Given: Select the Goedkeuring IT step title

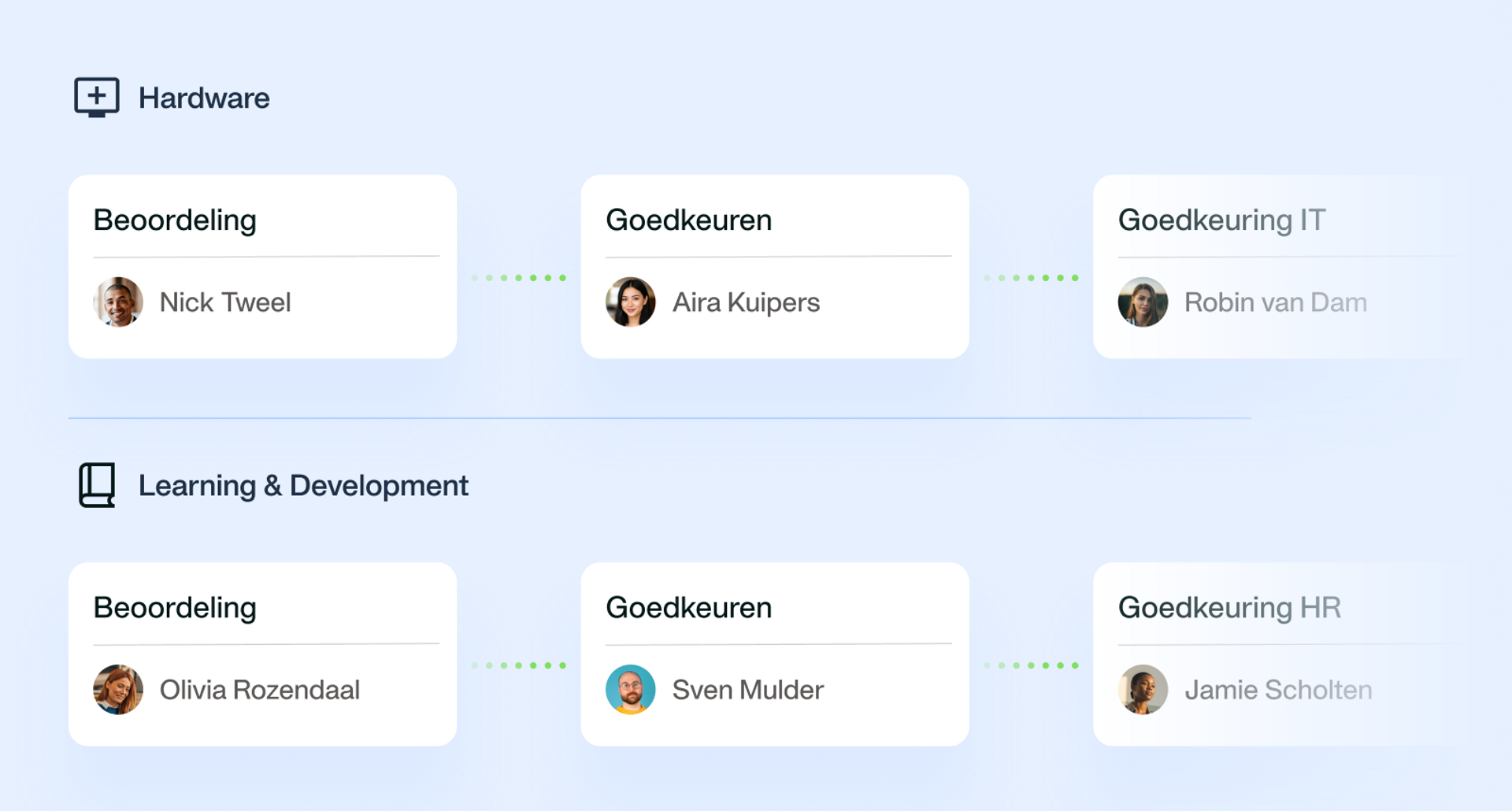Looking at the screenshot, I should (x=1221, y=220).
